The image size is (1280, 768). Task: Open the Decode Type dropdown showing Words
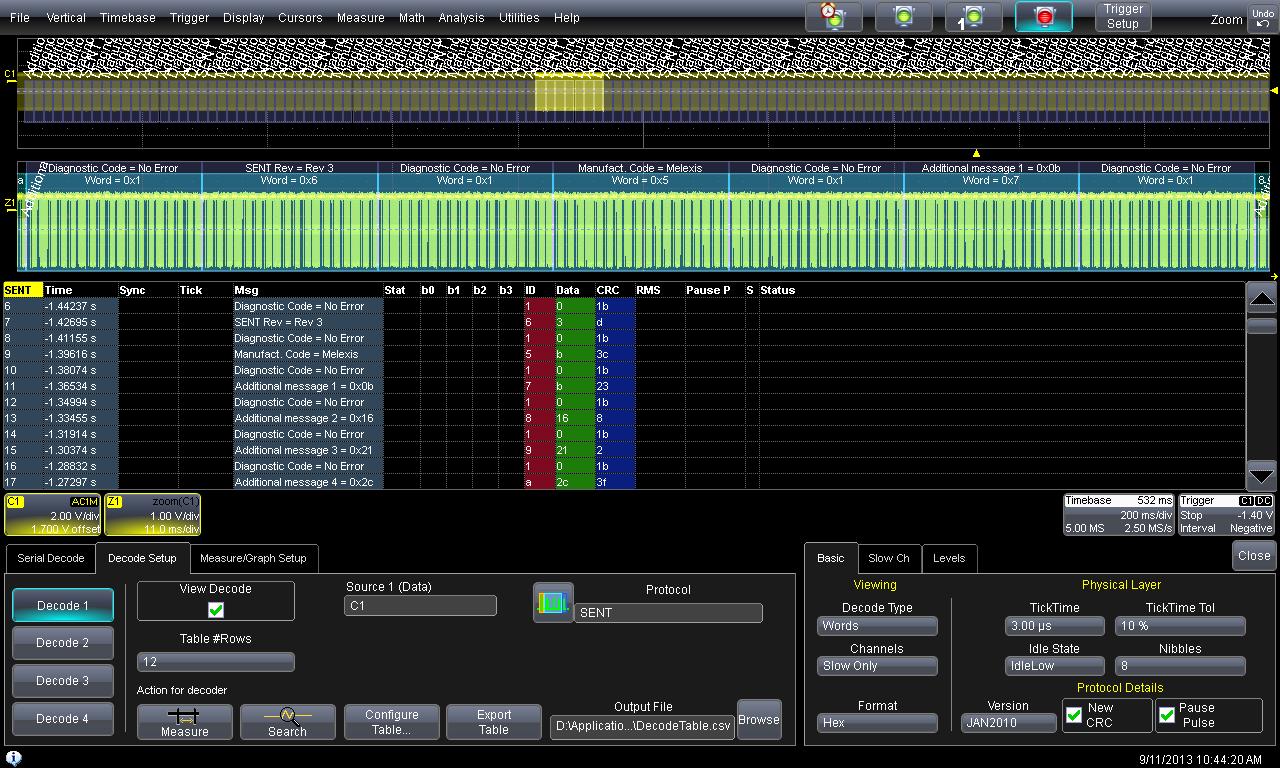[877, 626]
